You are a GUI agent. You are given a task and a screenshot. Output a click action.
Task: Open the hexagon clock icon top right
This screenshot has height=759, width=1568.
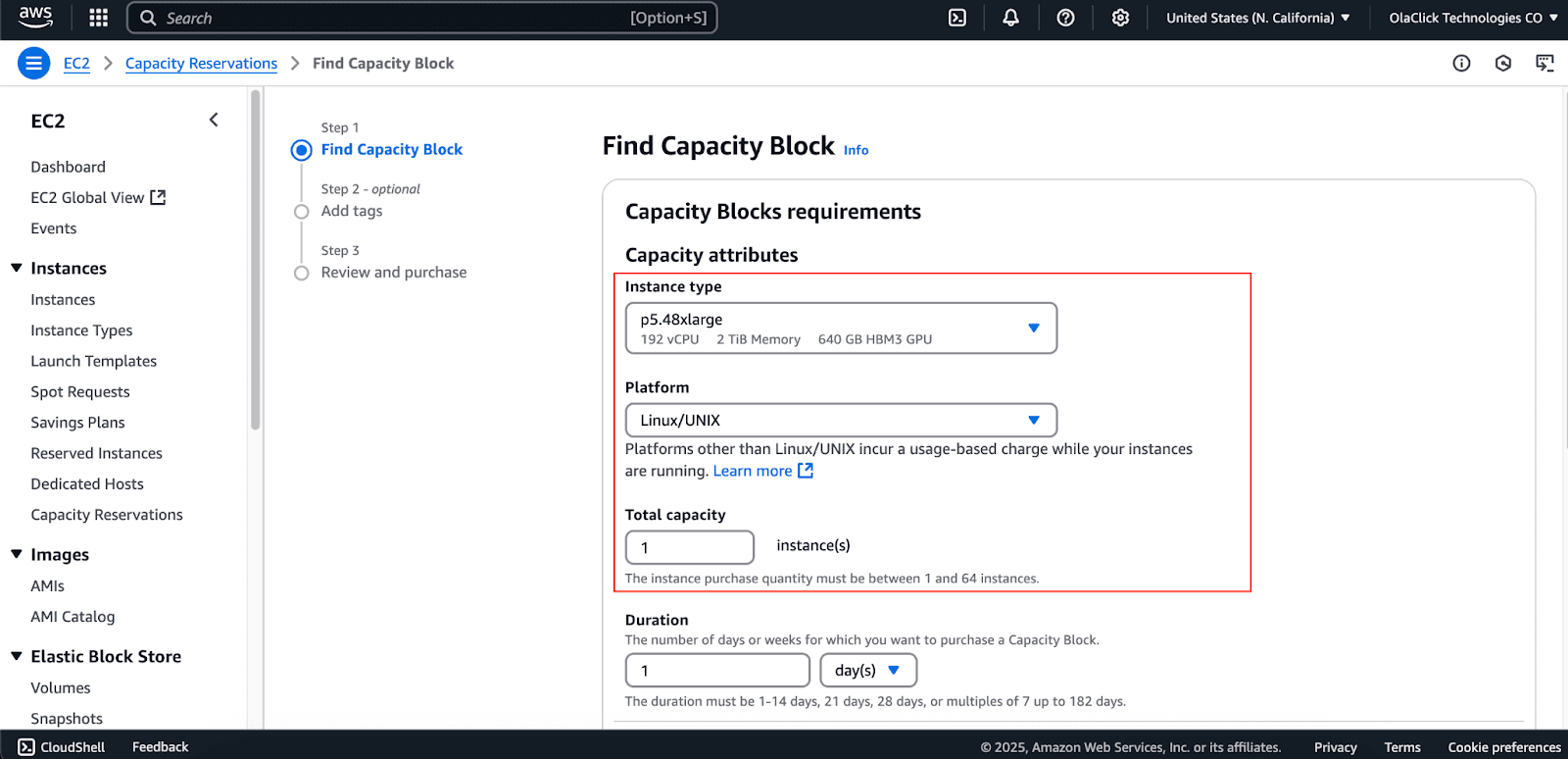pyautogui.click(x=1503, y=64)
